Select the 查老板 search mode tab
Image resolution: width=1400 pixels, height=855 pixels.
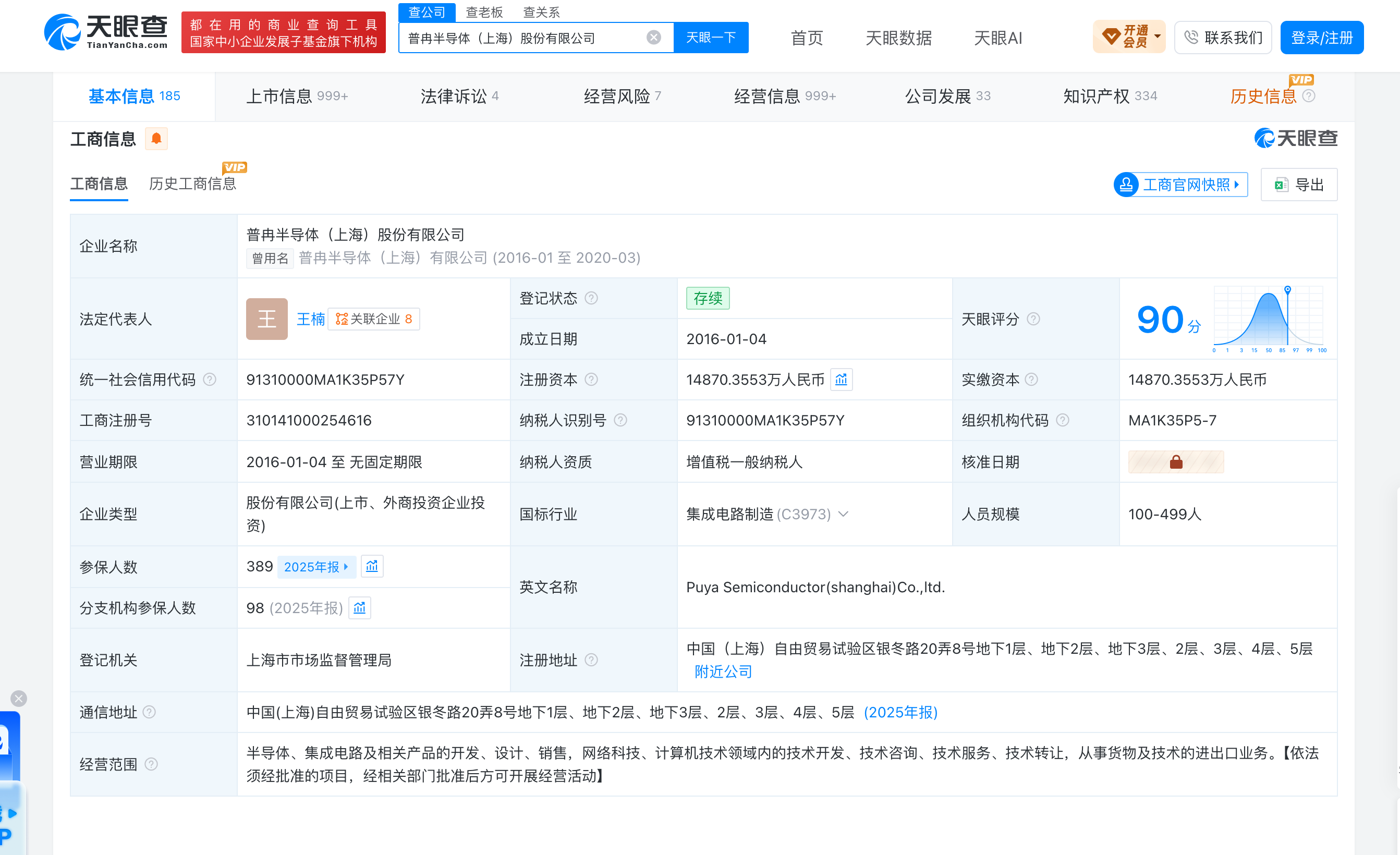[x=484, y=12]
